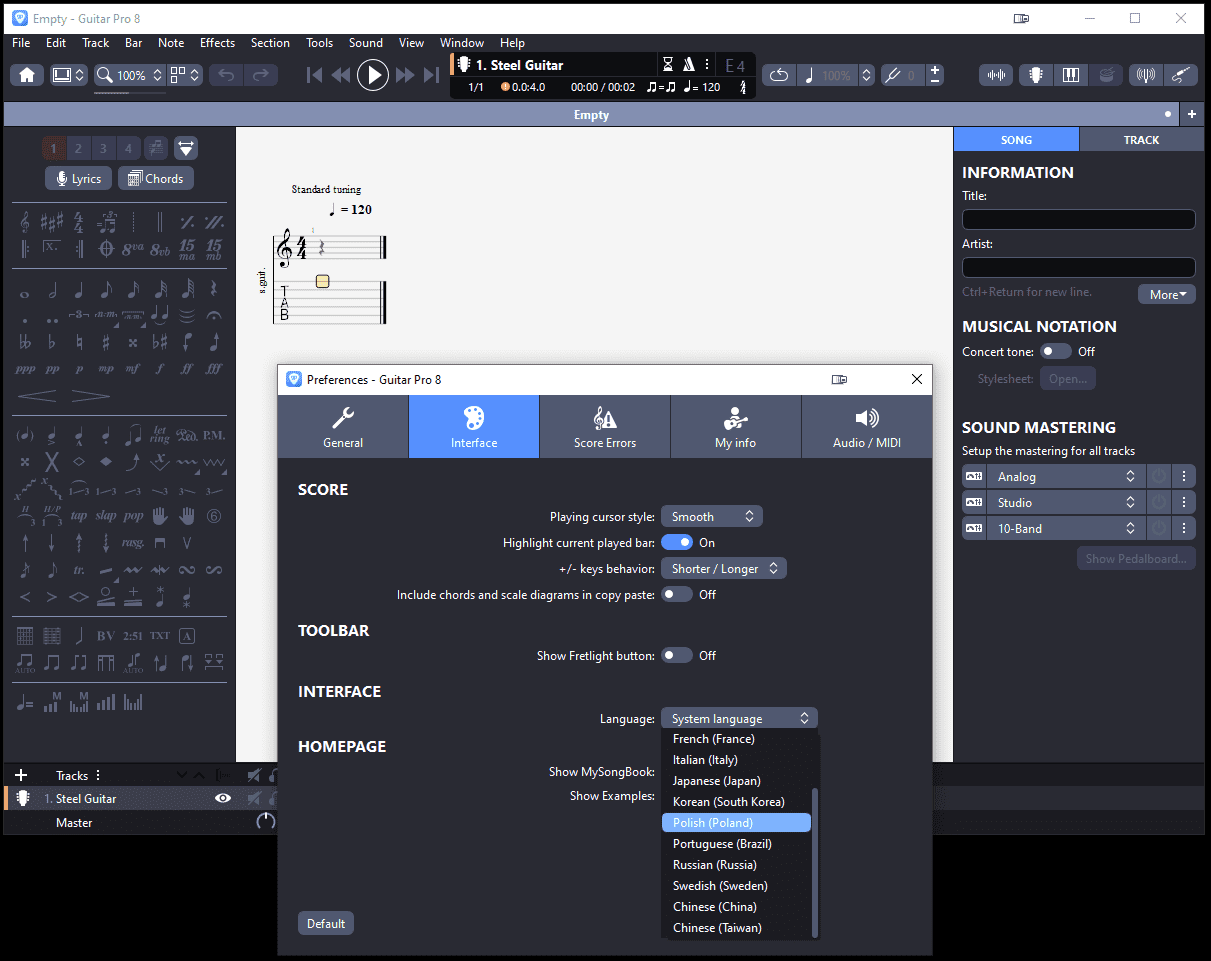Click the fast-forward transport icon

click(405, 75)
